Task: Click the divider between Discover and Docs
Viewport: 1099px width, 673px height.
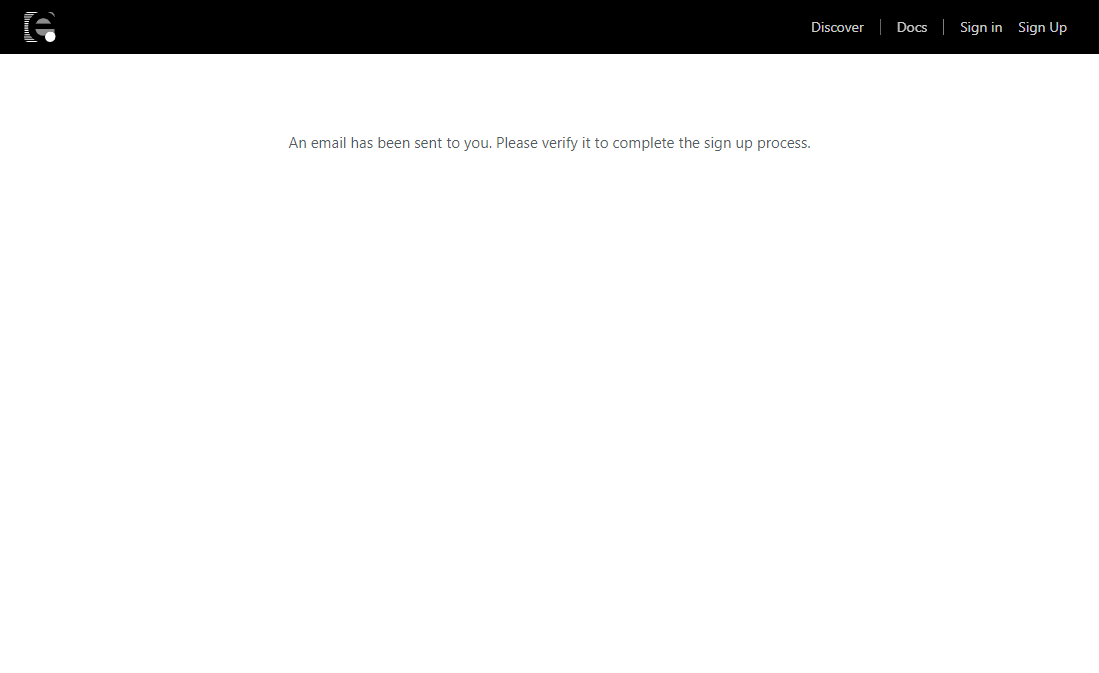Action: coord(880,27)
